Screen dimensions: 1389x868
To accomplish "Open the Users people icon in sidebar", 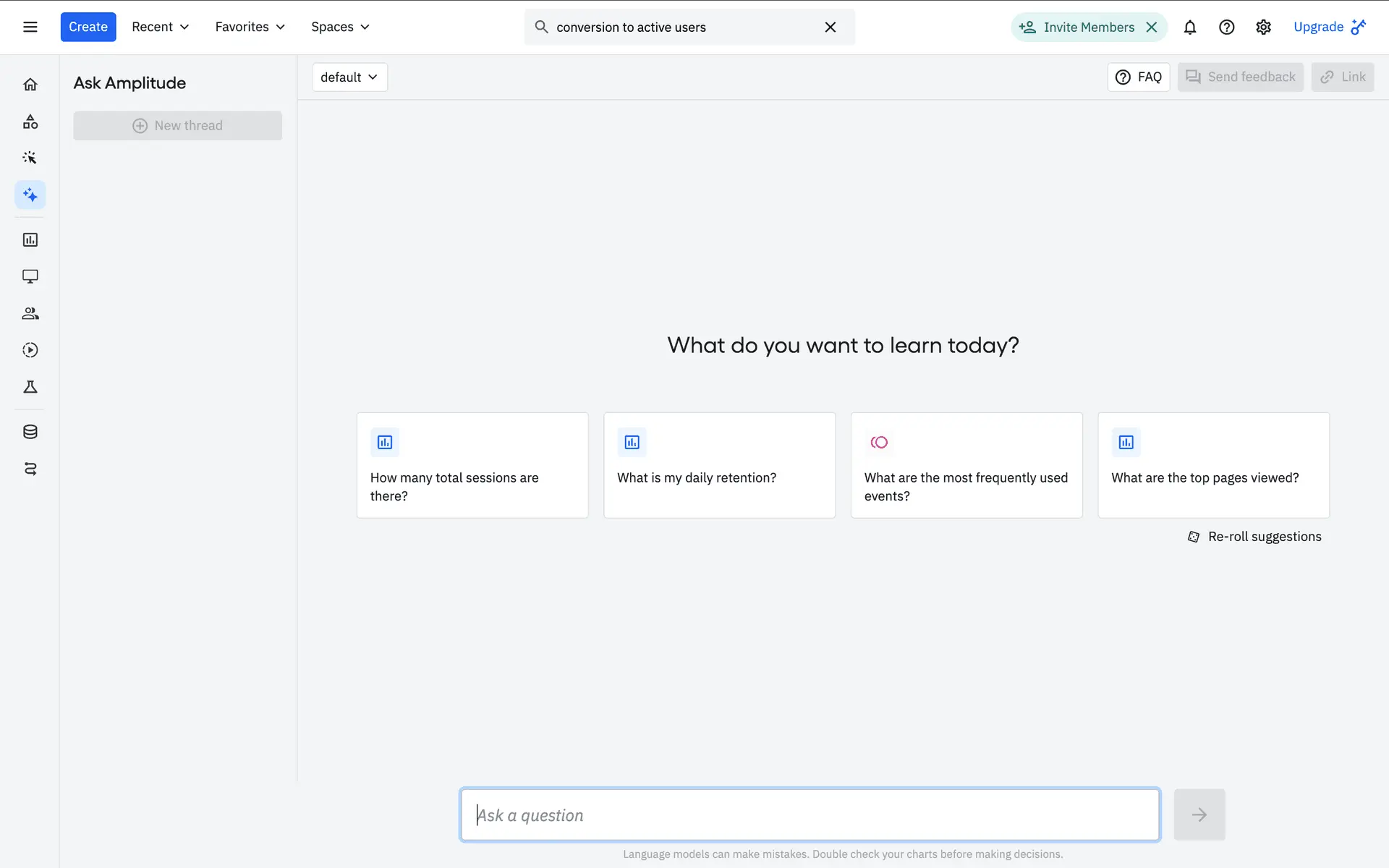I will tap(30, 313).
